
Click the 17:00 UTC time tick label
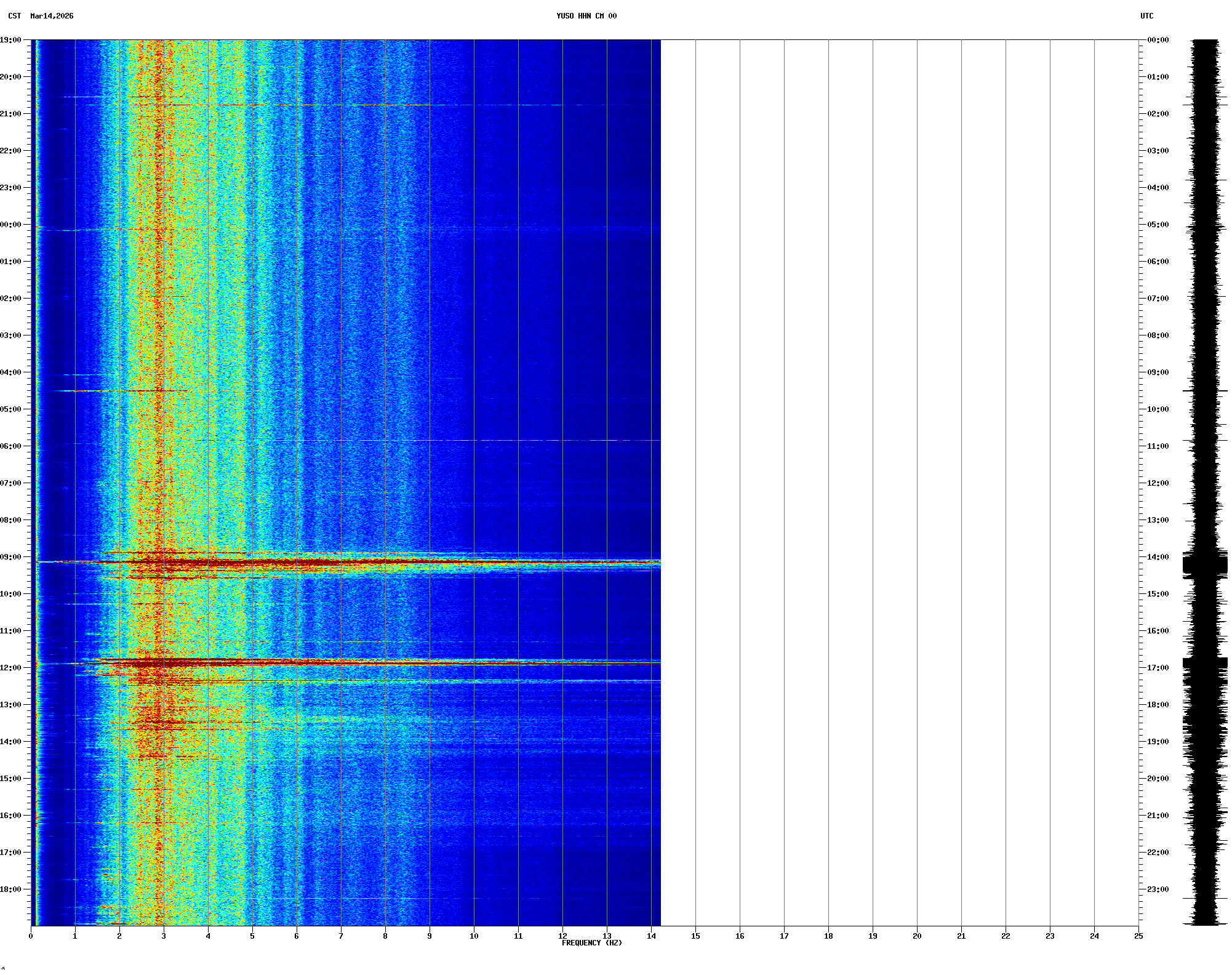1158,668
